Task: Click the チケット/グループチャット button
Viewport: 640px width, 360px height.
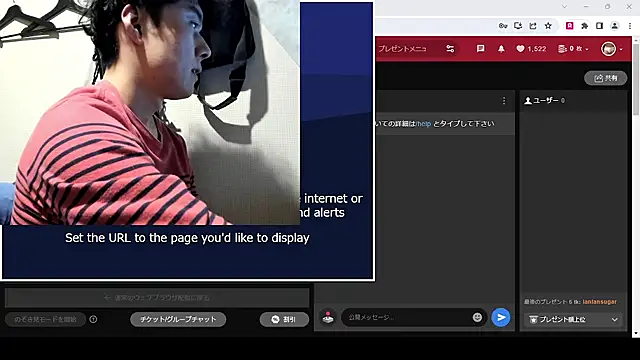Action: [178, 319]
